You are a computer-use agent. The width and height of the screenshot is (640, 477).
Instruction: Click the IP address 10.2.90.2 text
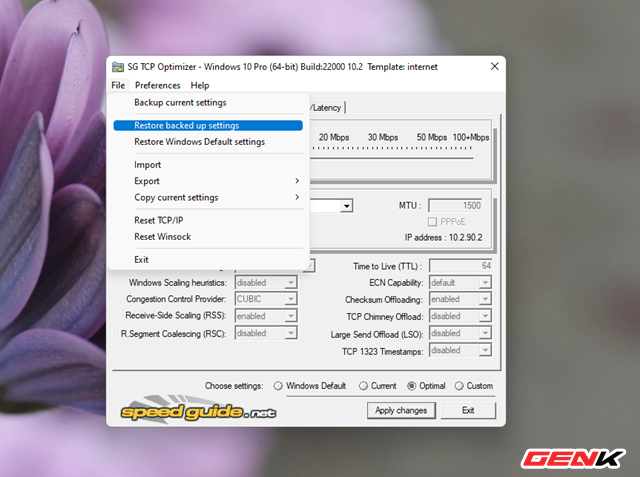(x=444, y=237)
